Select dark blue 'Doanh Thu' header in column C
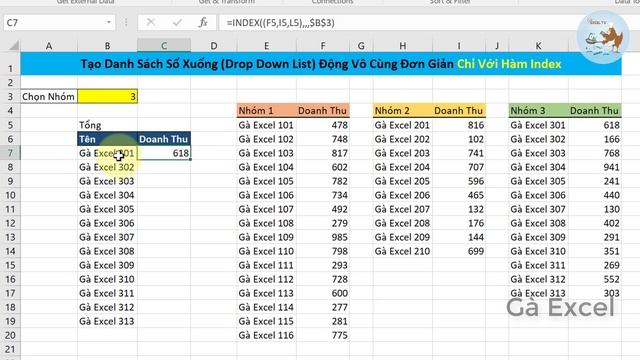This screenshot has width=640, height=360. (x=164, y=139)
